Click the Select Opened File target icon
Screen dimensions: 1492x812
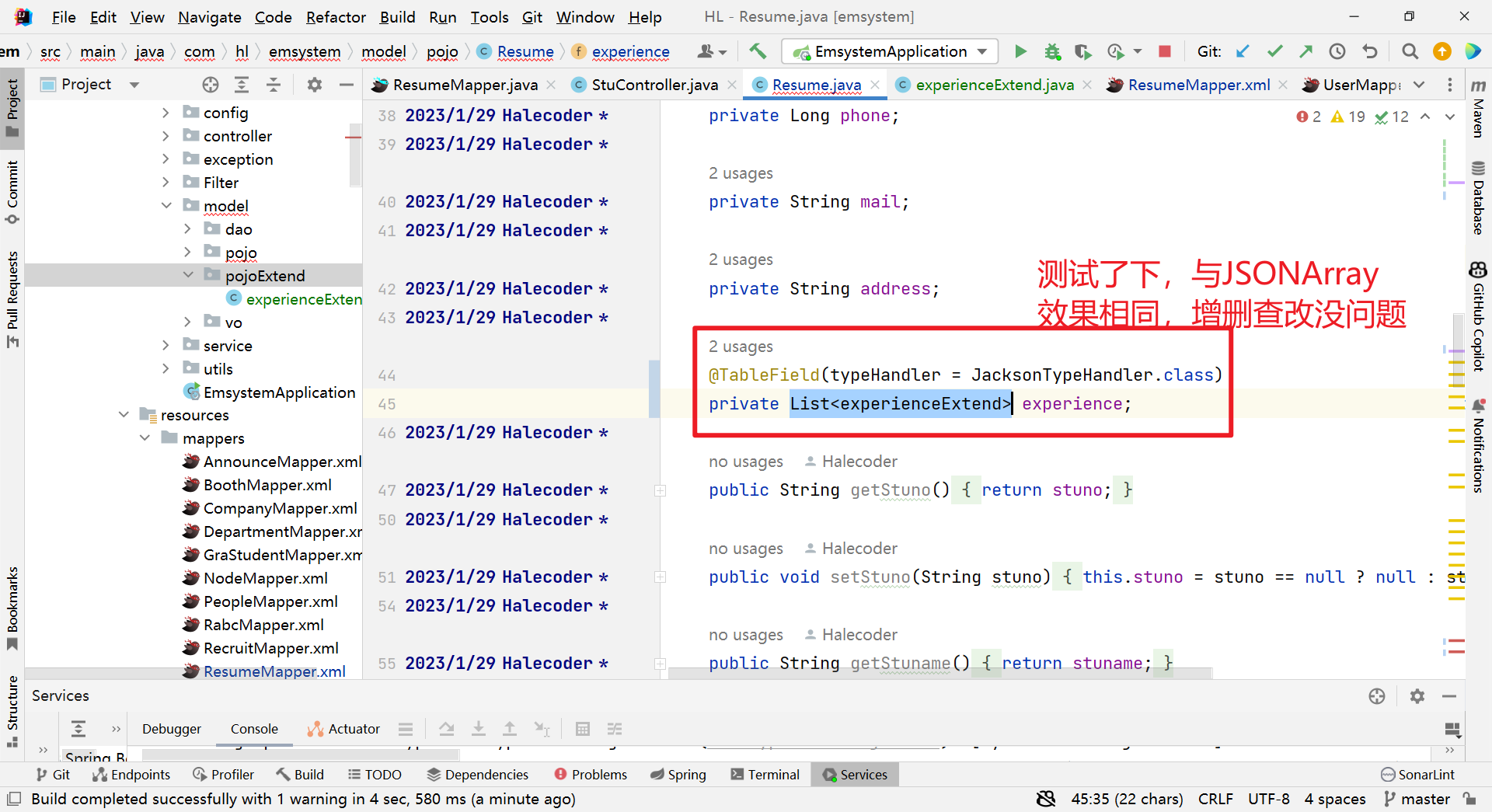click(x=211, y=85)
